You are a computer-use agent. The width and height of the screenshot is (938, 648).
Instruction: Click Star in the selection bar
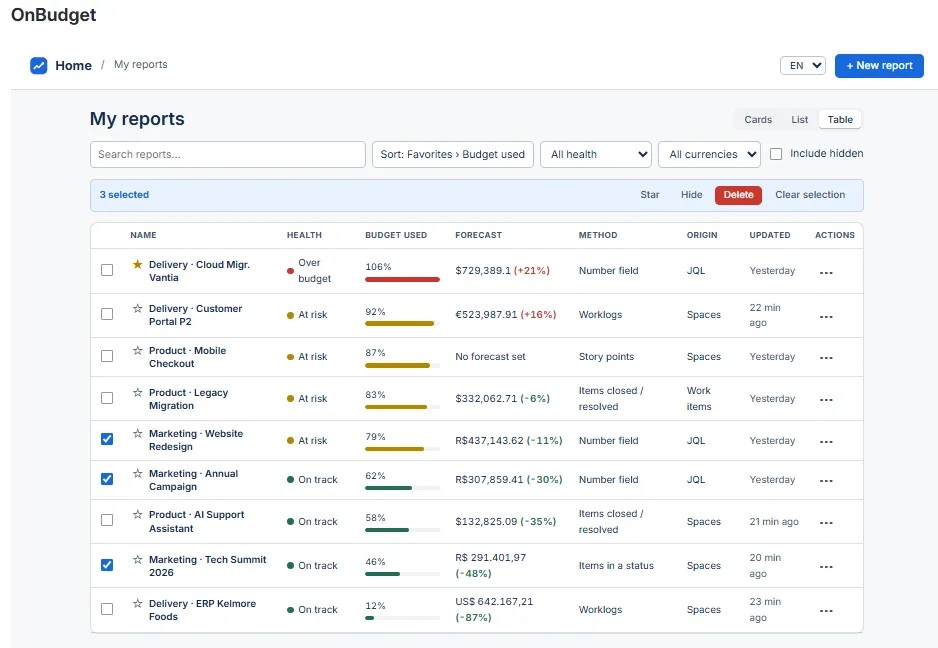tap(650, 195)
